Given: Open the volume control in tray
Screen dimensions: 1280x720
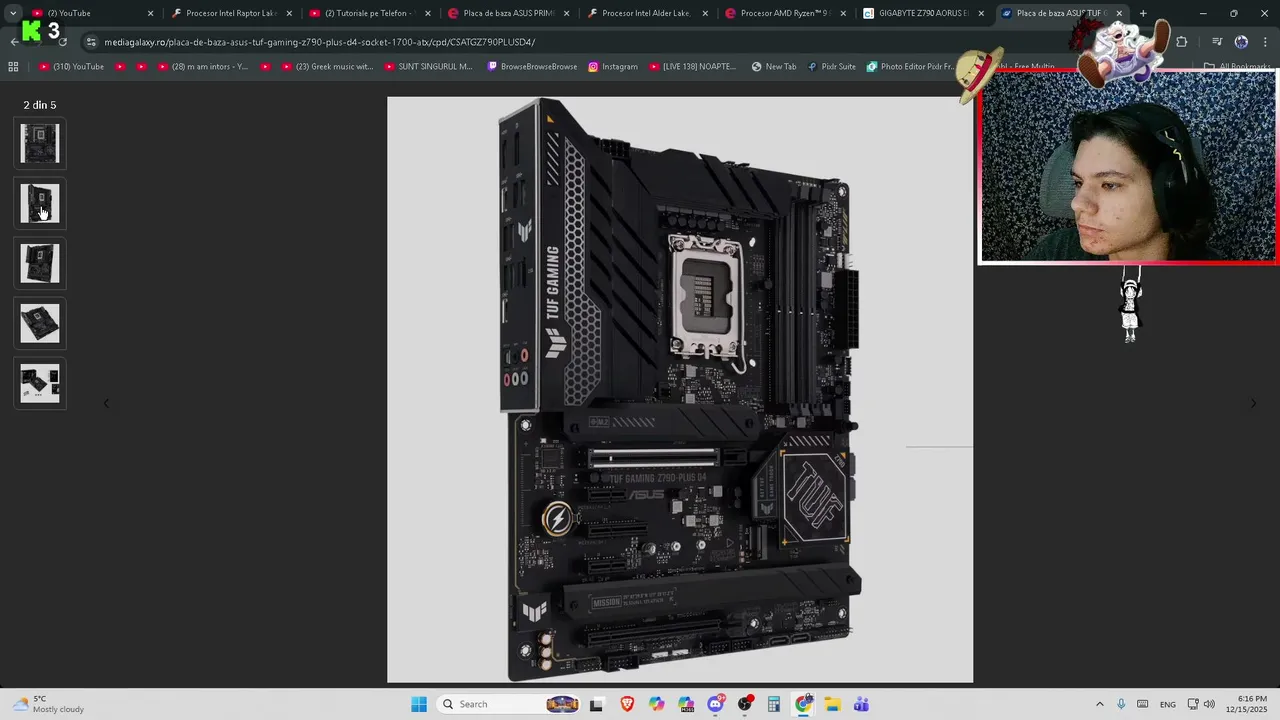Looking at the screenshot, I should [1210, 704].
